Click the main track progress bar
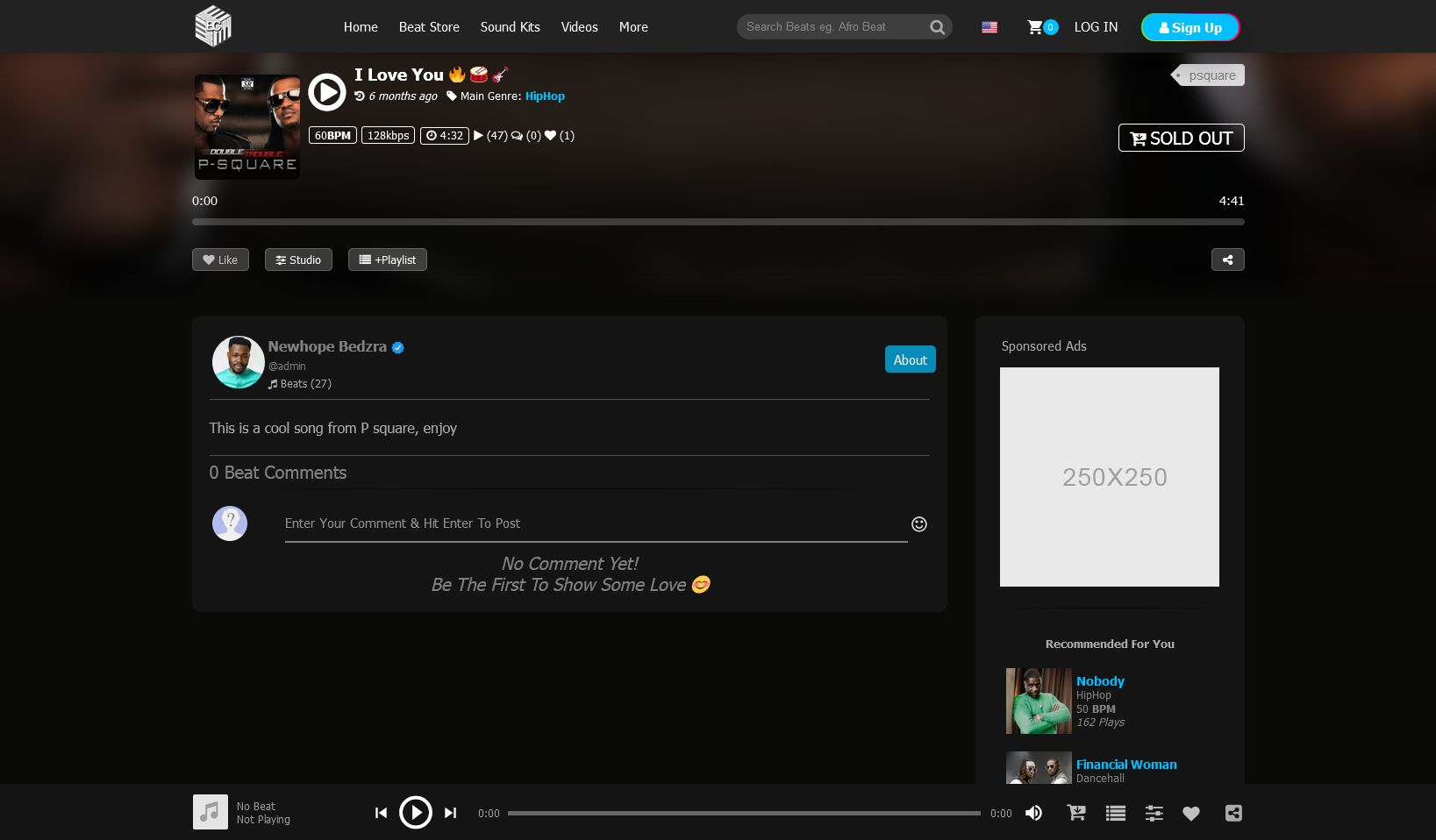 (718, 222)
